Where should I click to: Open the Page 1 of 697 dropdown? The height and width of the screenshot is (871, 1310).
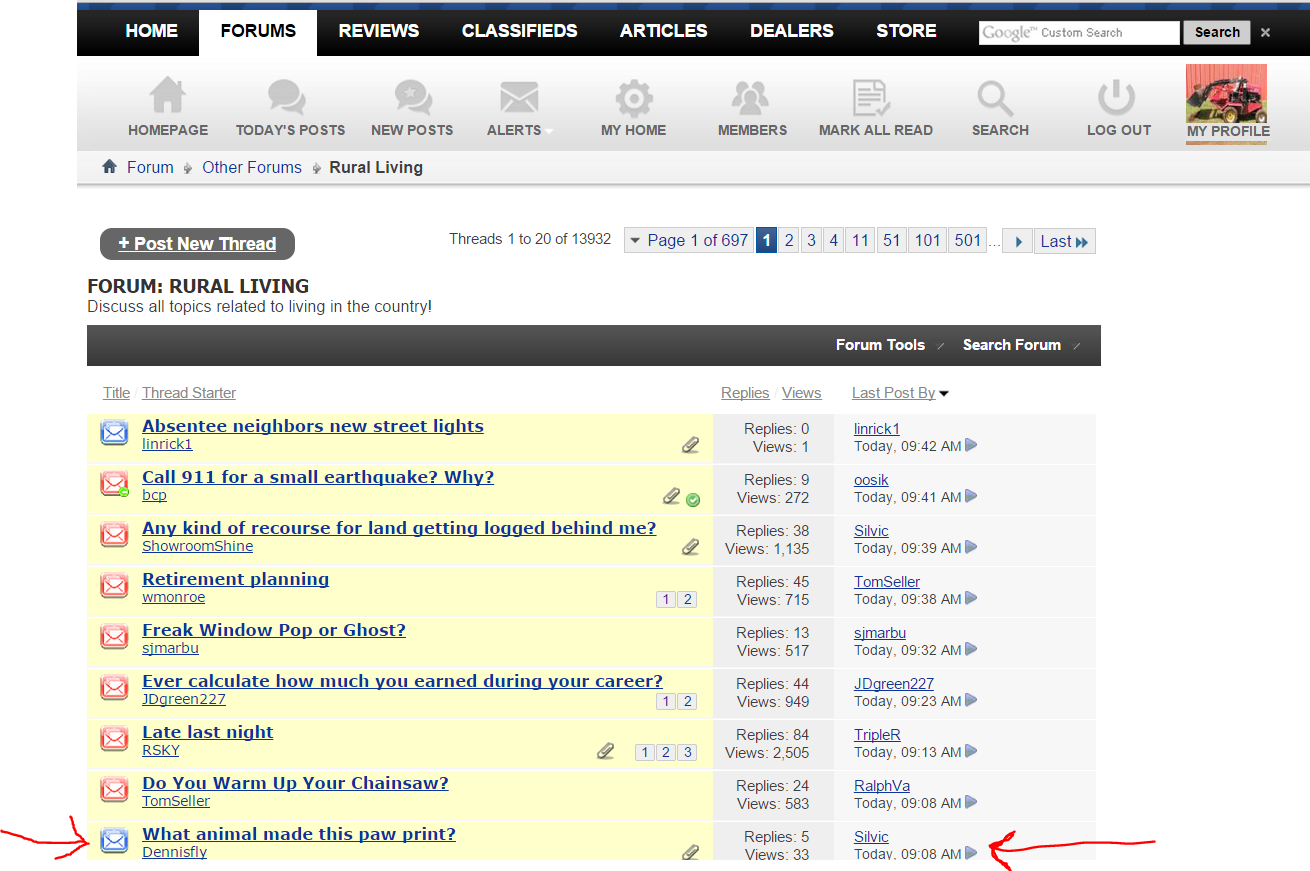(687, 241)
